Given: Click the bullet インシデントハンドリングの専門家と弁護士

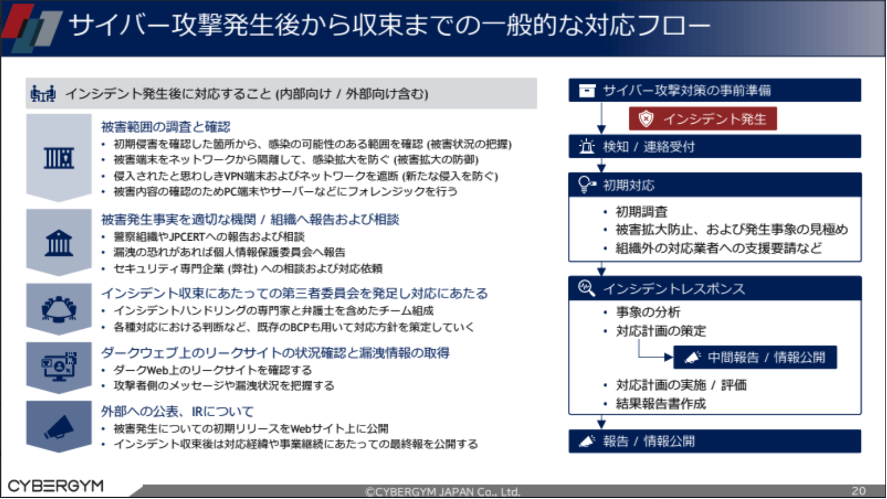Looking at the screenshot, I should (273, 311).
